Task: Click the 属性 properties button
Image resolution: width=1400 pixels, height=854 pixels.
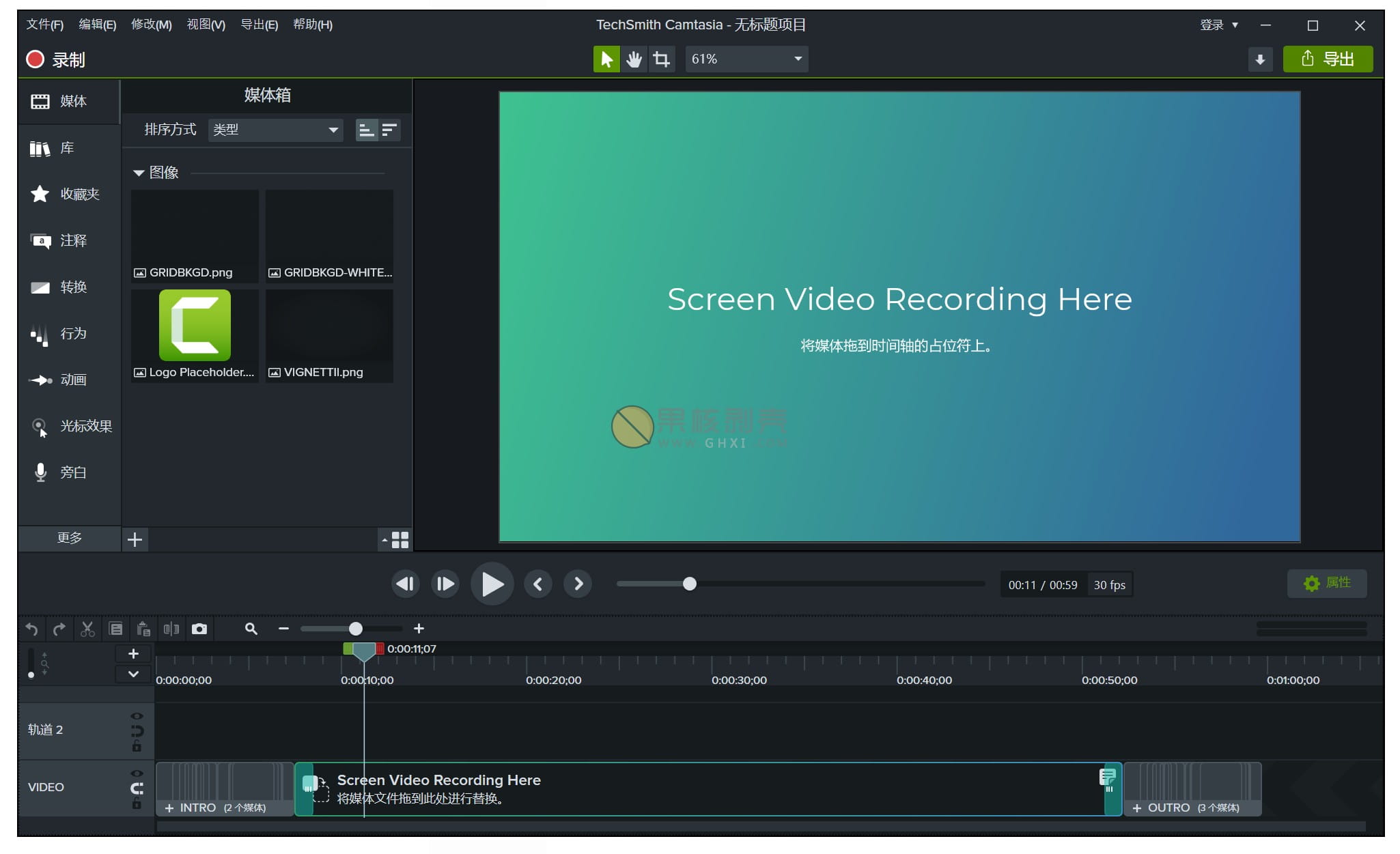Action: 1327,584
